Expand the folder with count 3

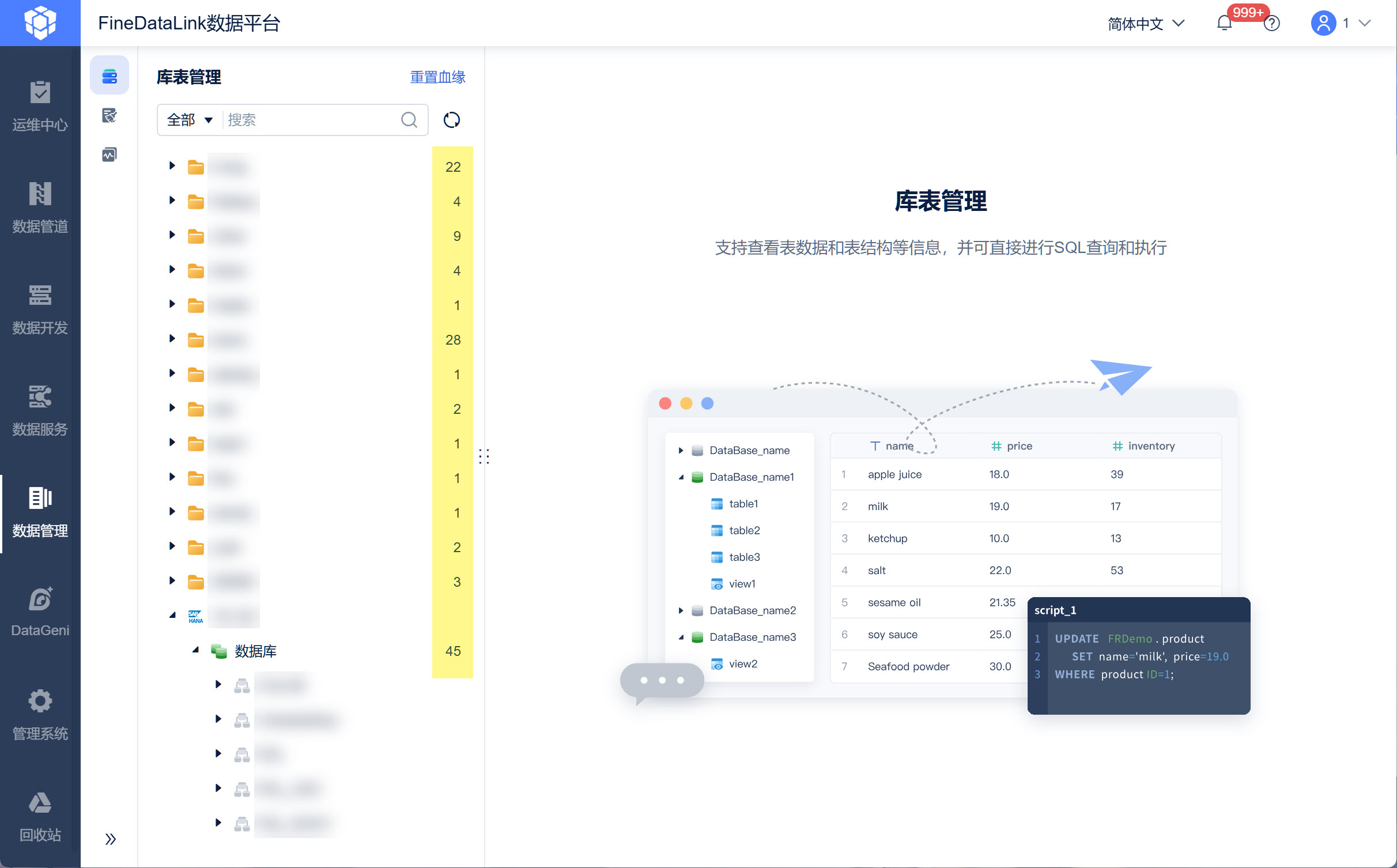pos(172,581)
